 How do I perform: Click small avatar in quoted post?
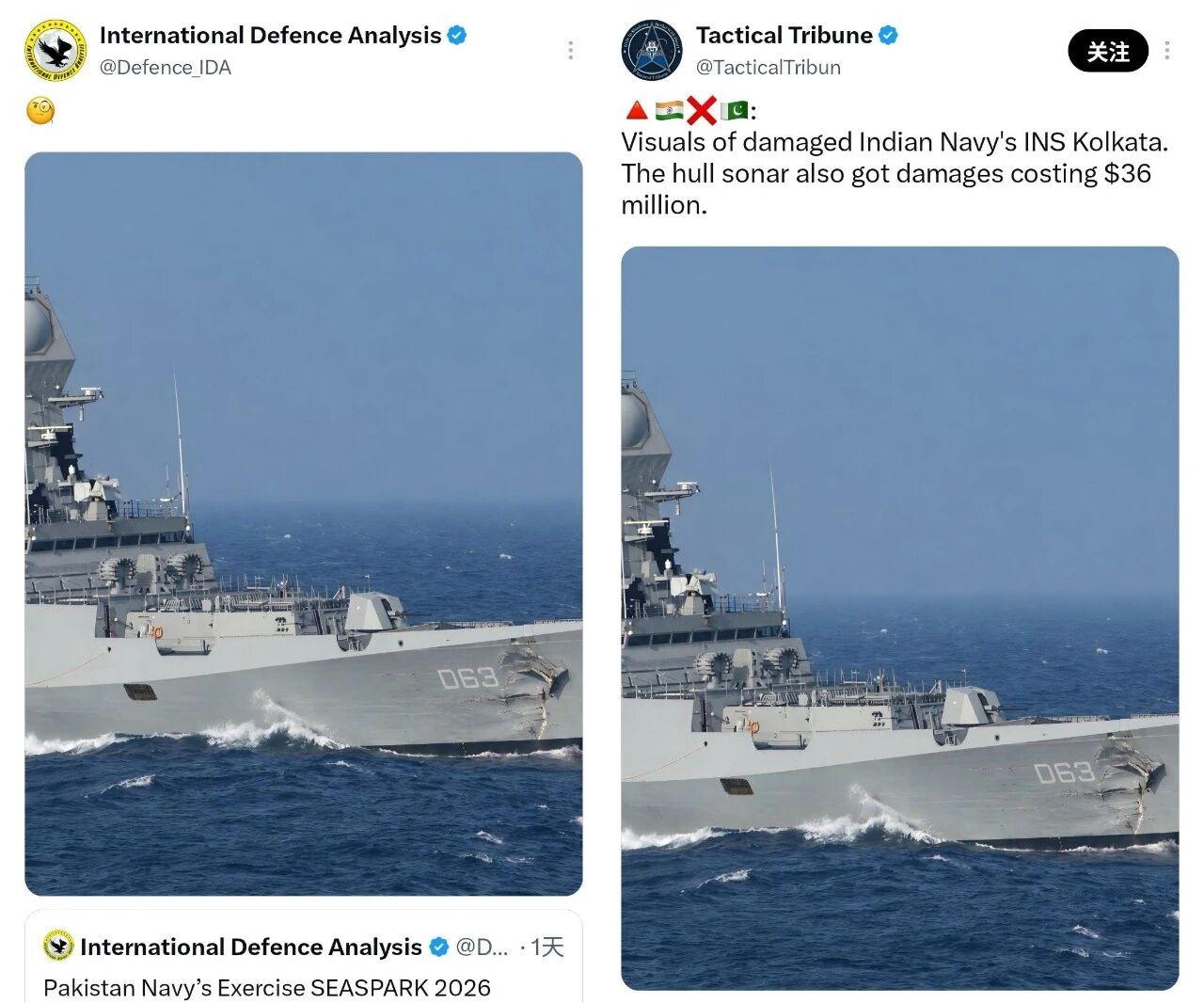click(x=58, y=947)
